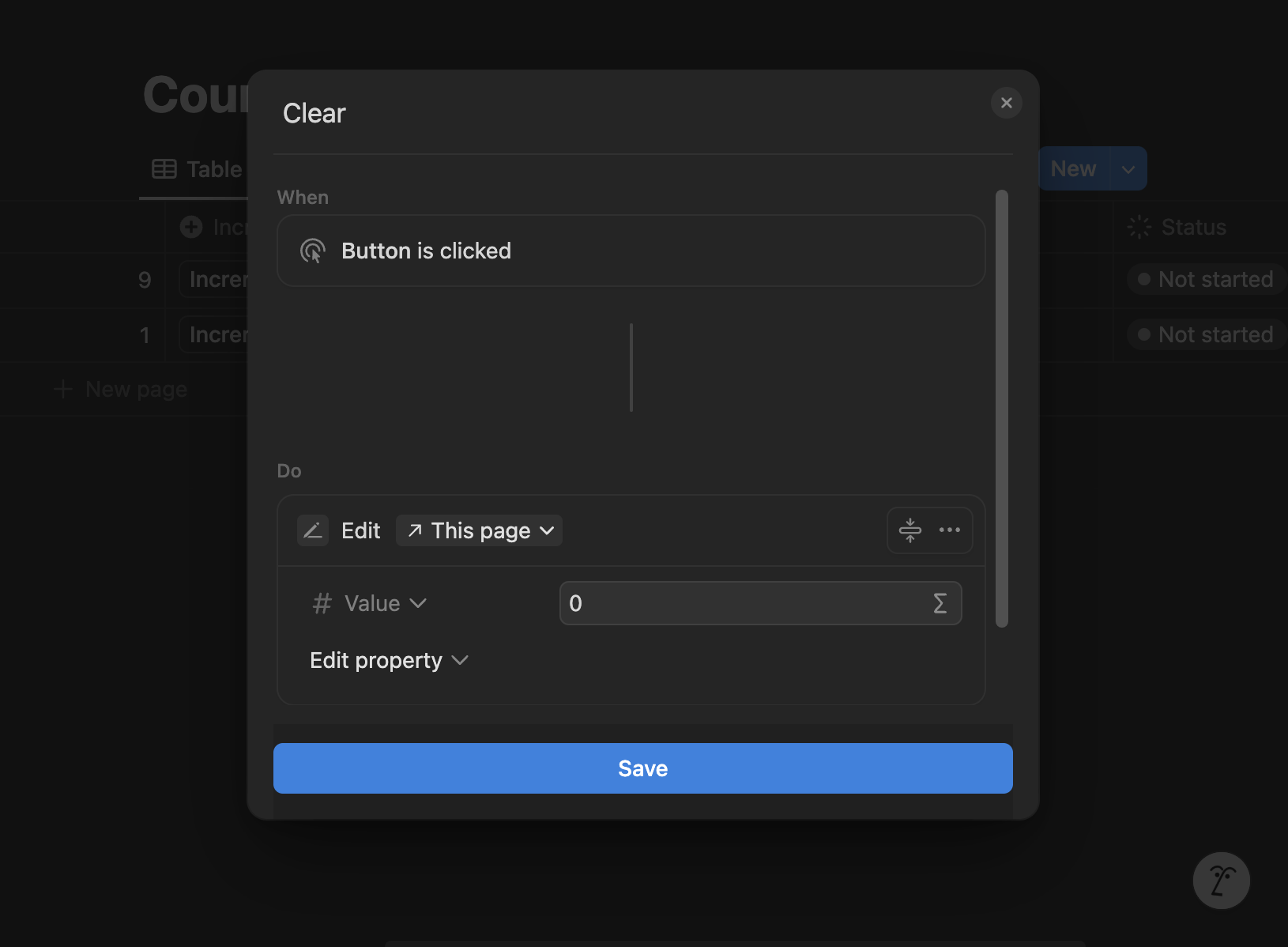Screen dimensions: 1288x947
Task: Click the trigger icon beside Button is clicked
Action: [313, 251]
